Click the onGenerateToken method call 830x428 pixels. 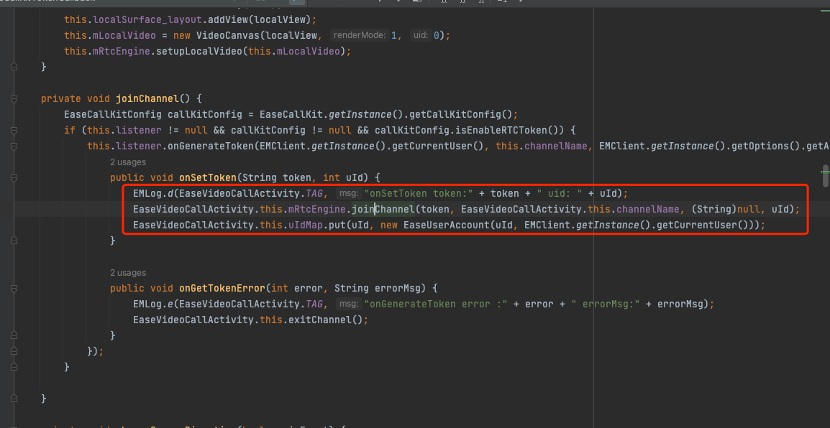(210, 146)
